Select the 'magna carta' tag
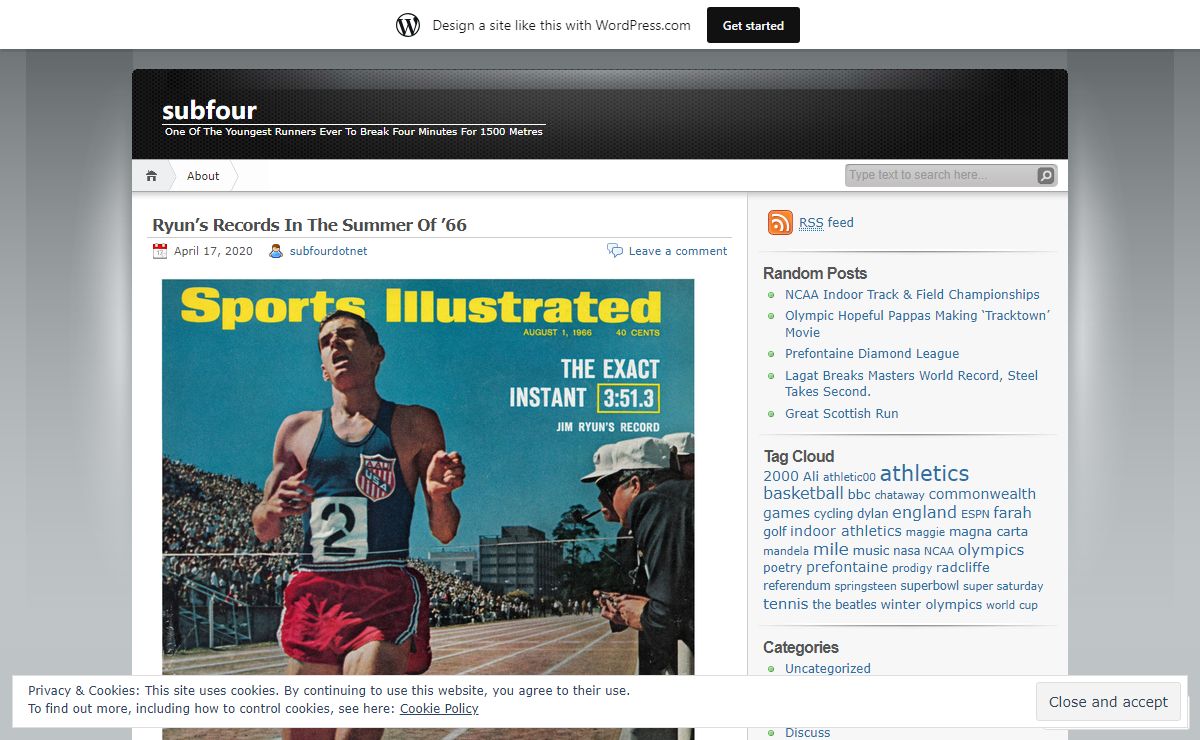The height and width of the screenshot is (740, 1200). point(988,531)
